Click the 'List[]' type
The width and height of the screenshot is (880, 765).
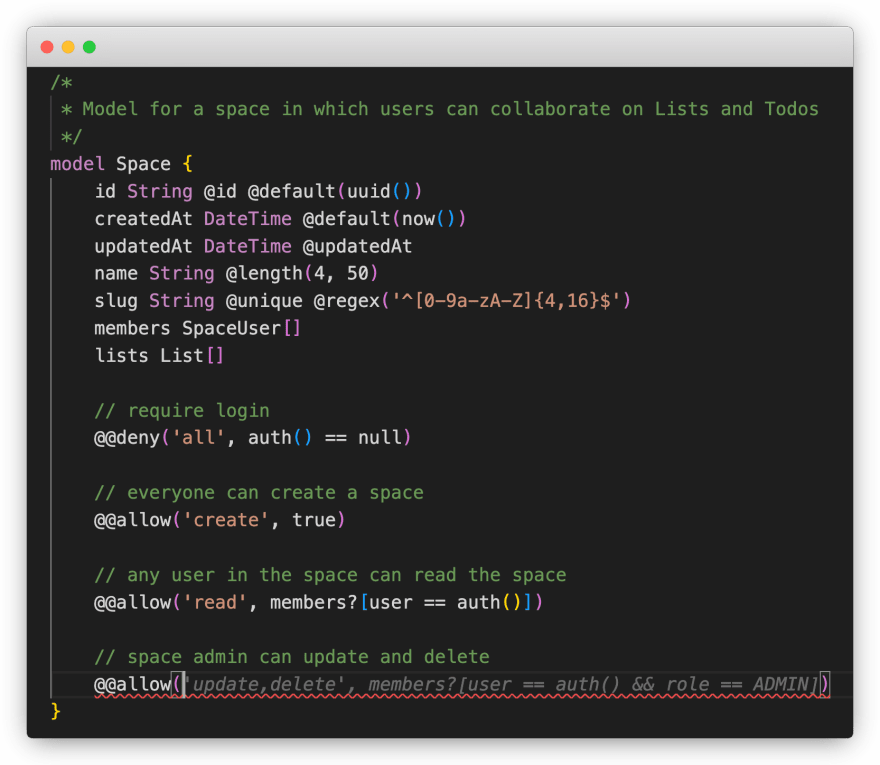point(192,356)
